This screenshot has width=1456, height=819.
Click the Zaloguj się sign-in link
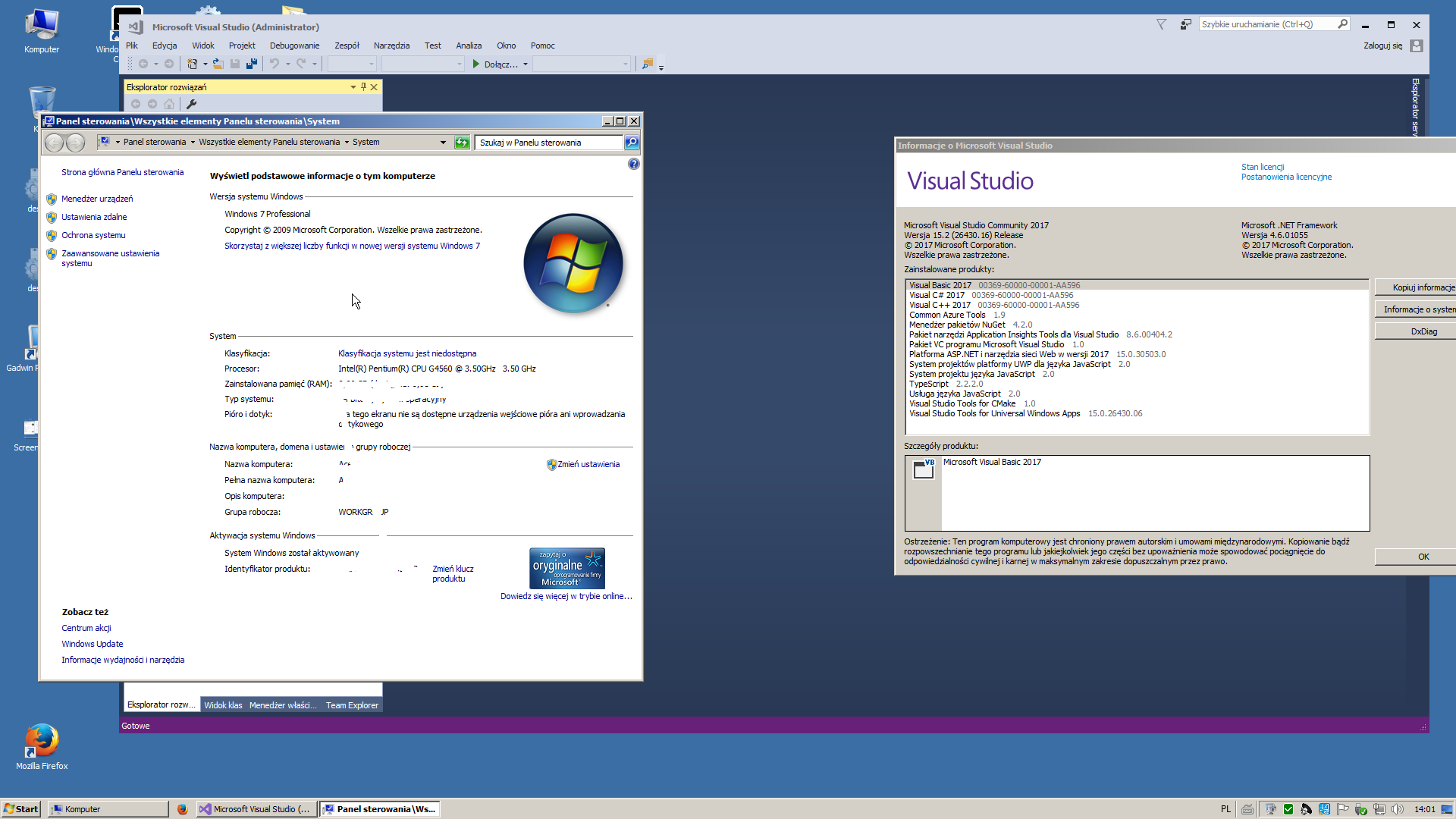point(1382,45)
